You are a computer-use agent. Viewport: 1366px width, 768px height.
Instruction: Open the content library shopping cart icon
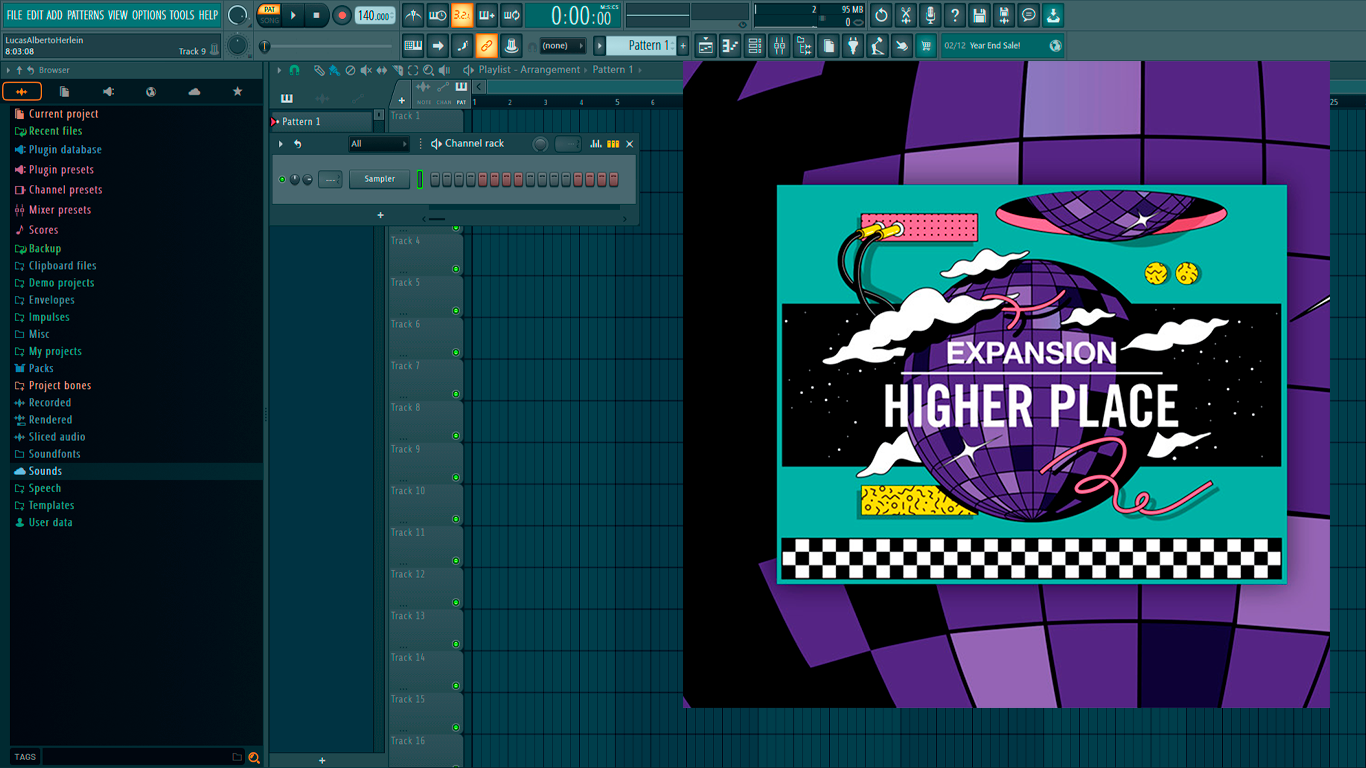click(926, 45)
